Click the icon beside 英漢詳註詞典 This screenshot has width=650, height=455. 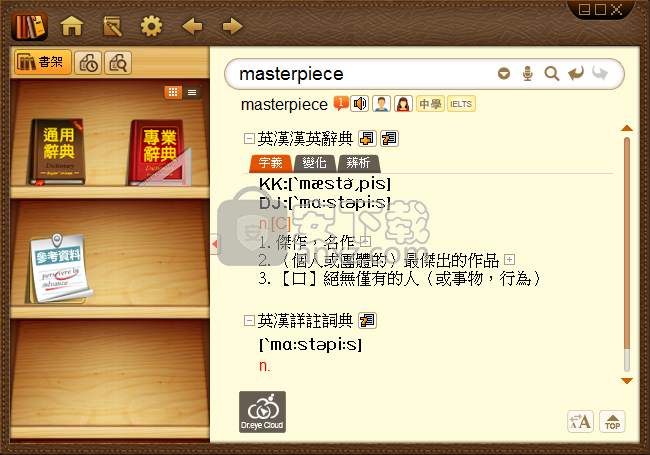tap(367, 320)
